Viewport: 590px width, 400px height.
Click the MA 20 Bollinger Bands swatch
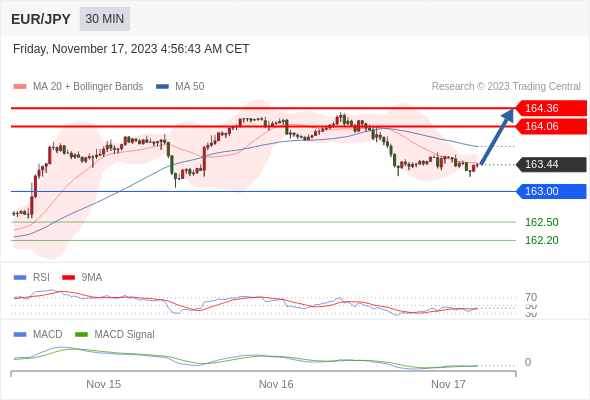(x=20, y=87)
